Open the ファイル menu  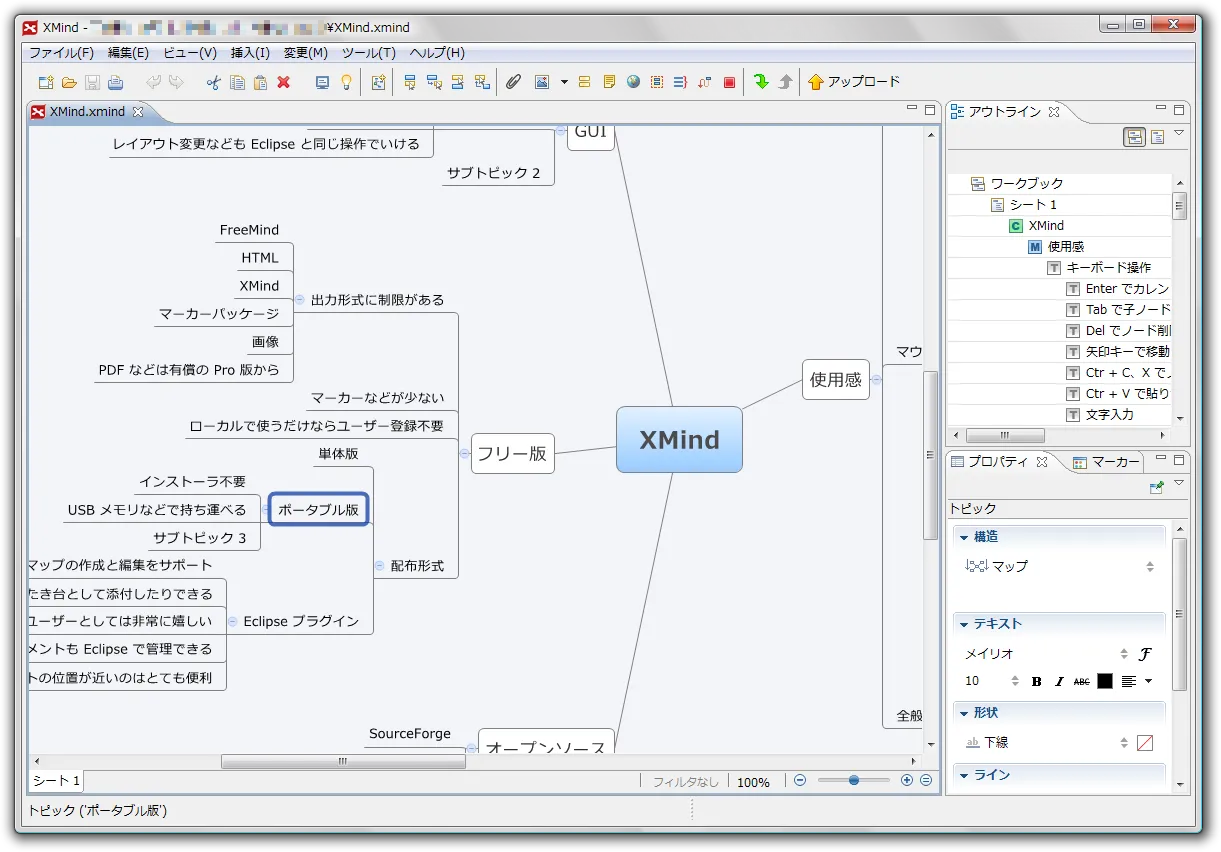click(60, 52)
